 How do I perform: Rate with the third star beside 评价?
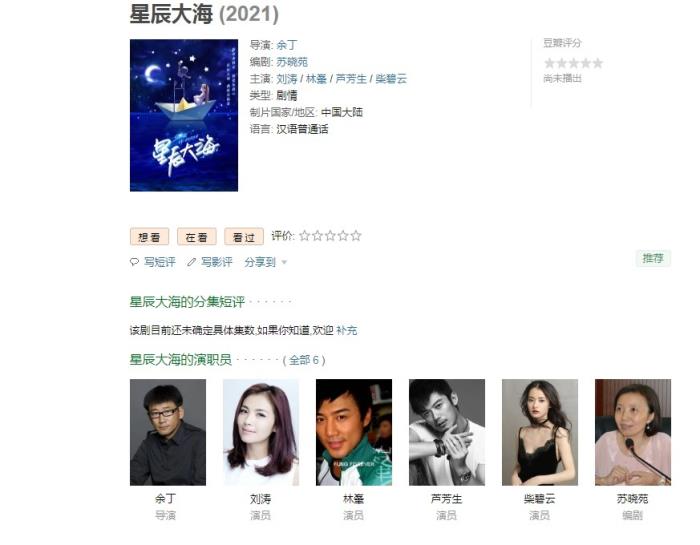tap(330, 236)
